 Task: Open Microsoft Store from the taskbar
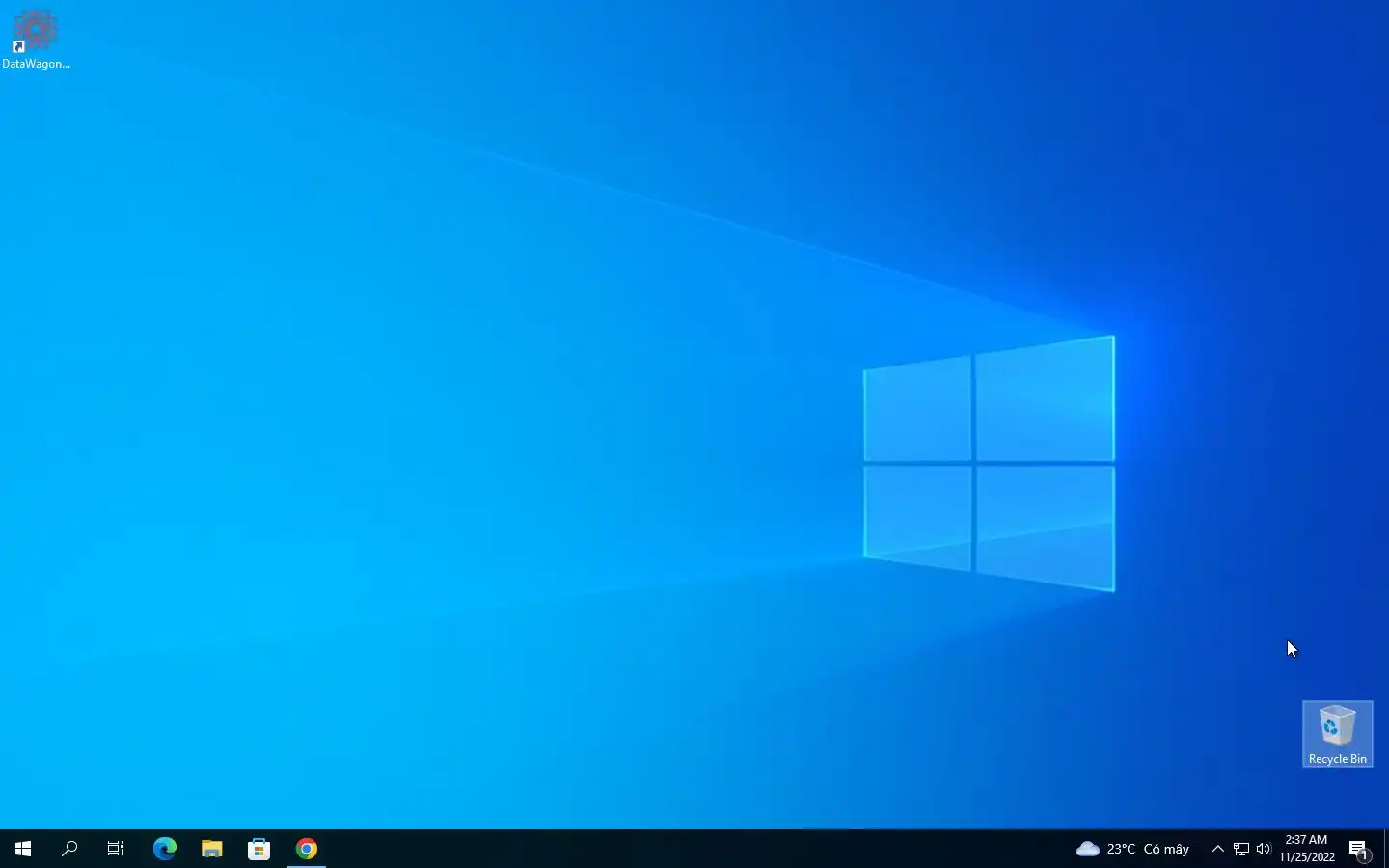[x=259, y=849]
